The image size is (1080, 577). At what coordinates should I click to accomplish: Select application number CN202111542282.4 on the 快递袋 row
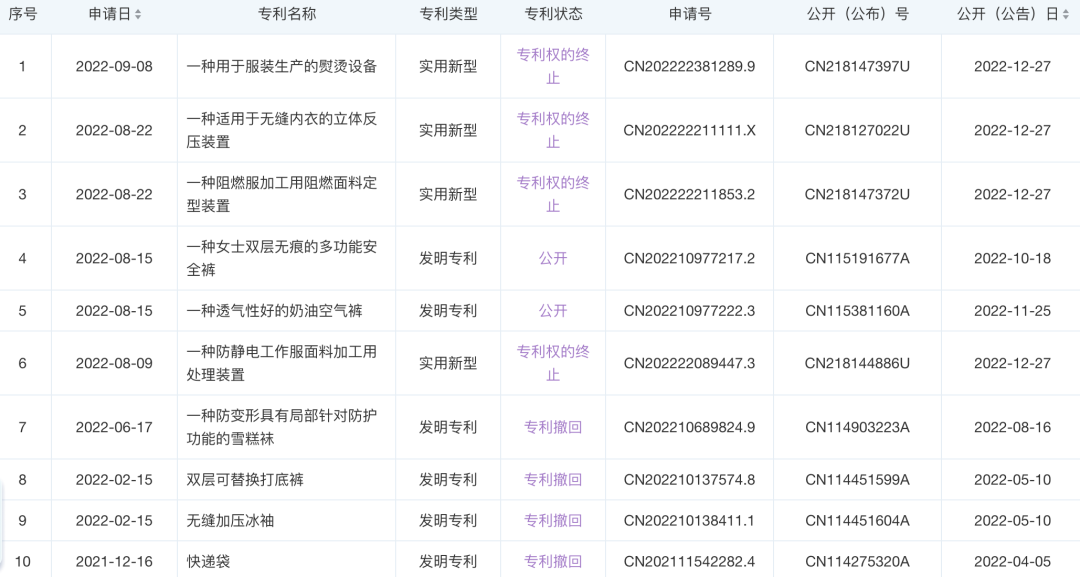point(689,561)
